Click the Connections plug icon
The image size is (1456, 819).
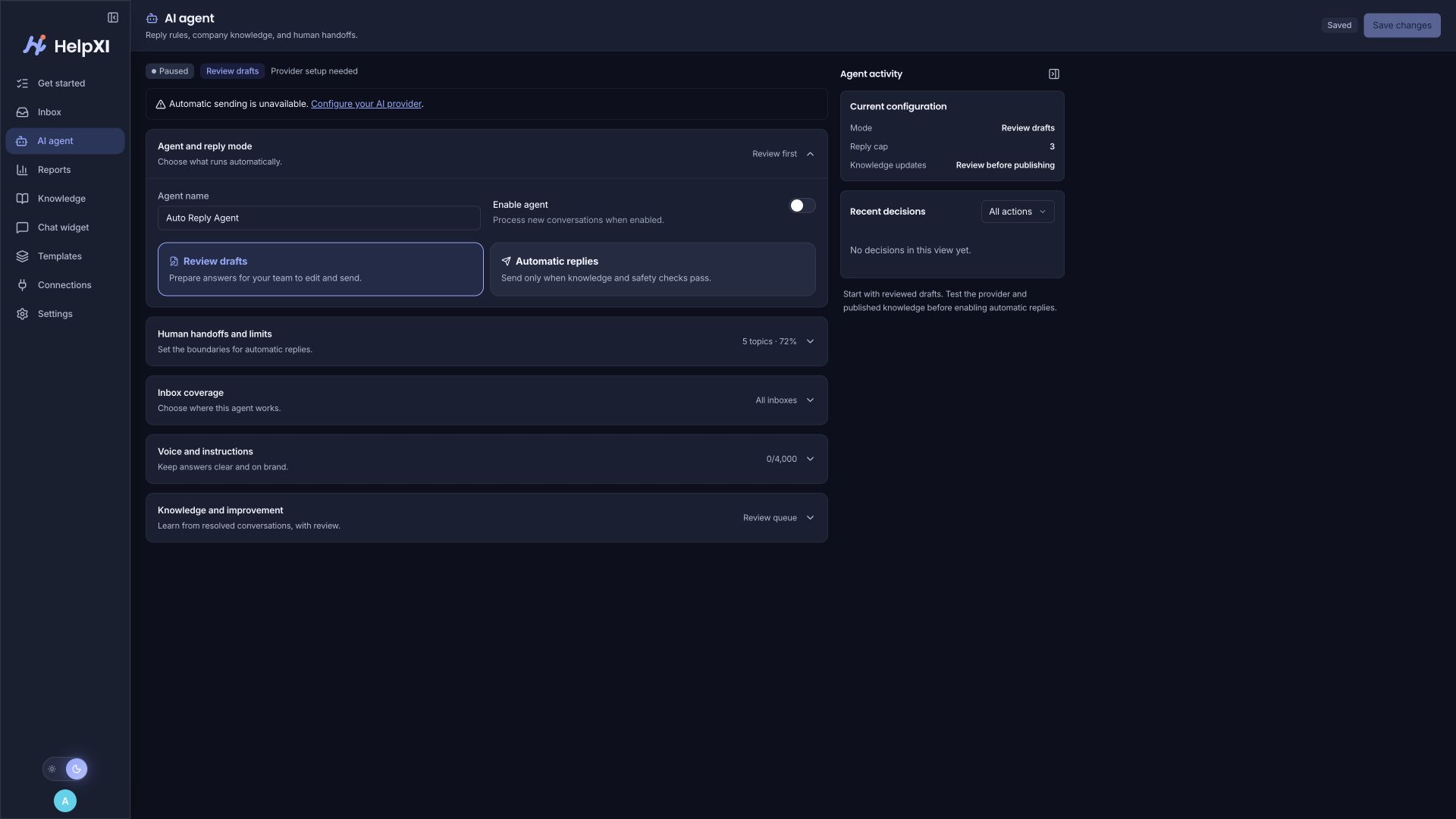22,285
